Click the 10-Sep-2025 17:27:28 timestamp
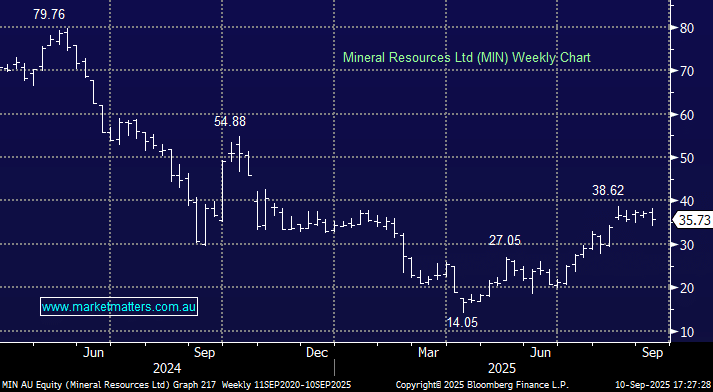 [x=663, y=385]
